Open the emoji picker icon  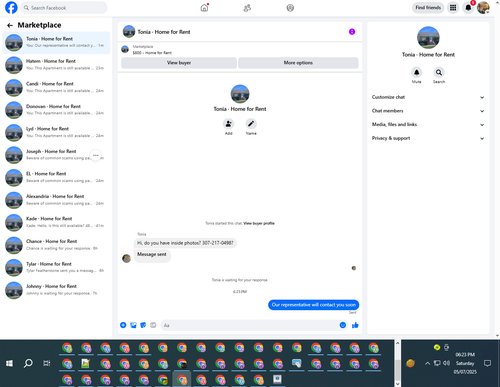(x=343, y=325)
